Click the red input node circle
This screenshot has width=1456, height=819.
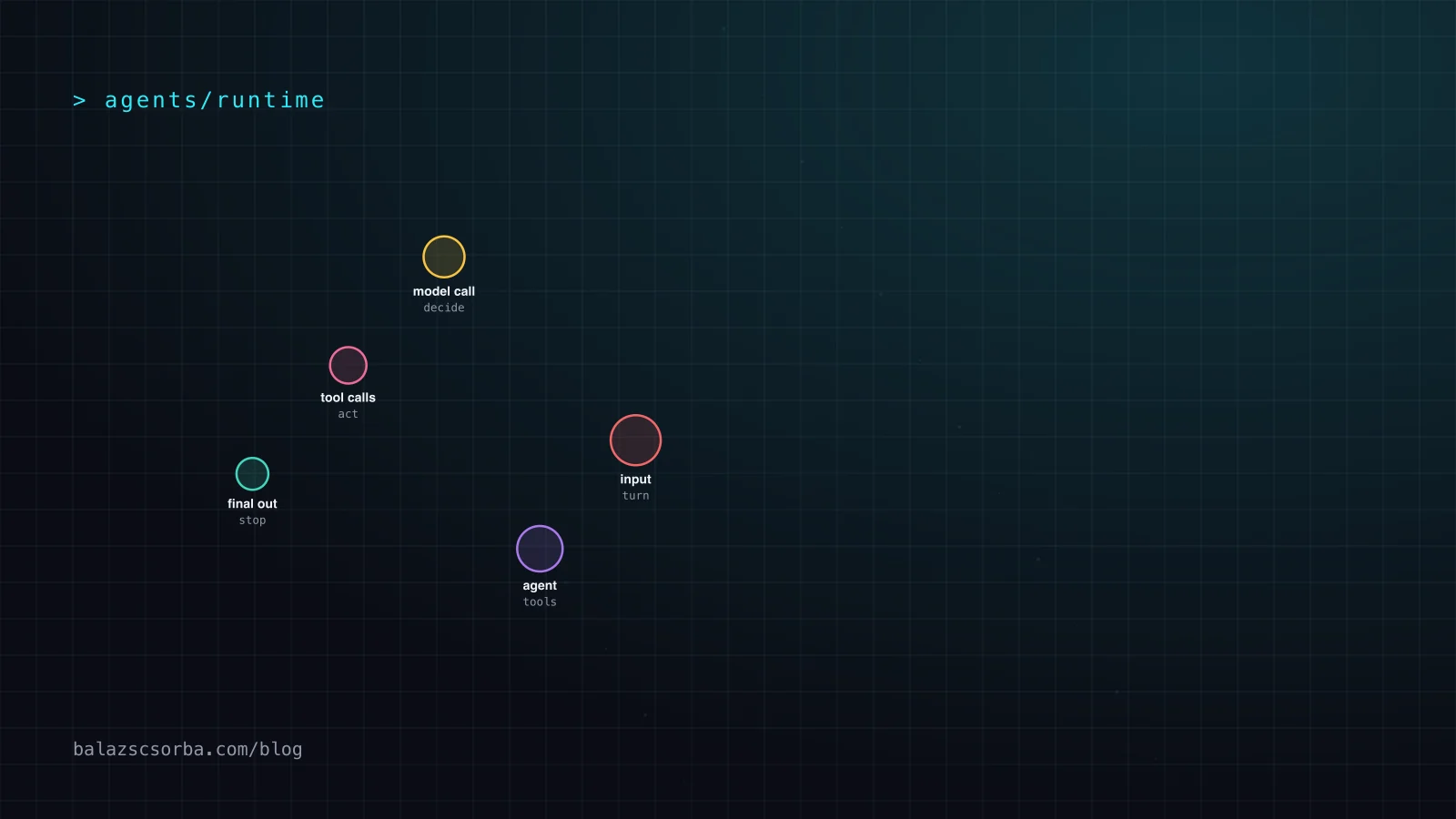tap(635, 440)
